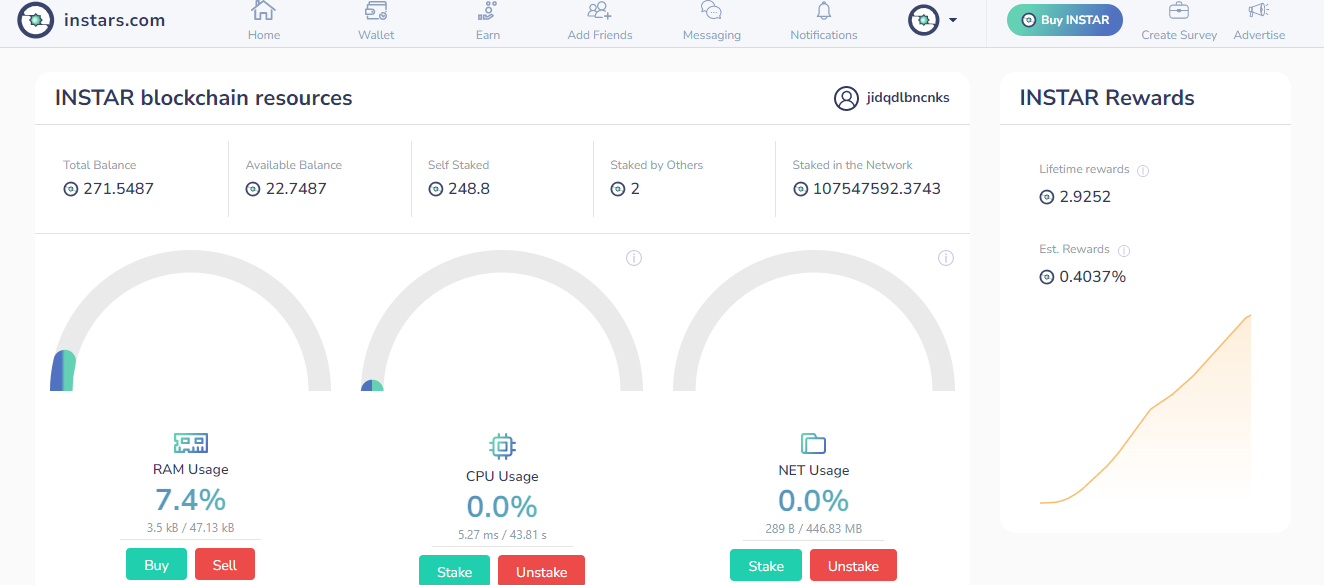Click the username jidqdlbncnks

pos(908,98)
